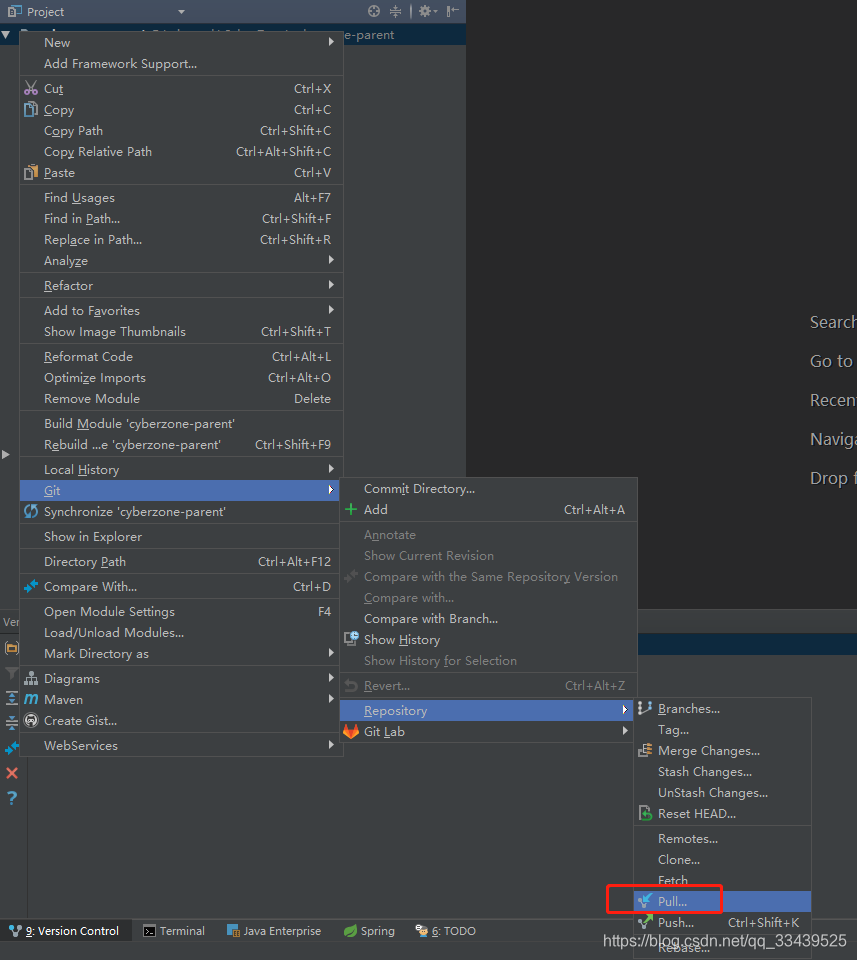Select Optimize Imports entry
Screen dimensions: 857x960
tap(181, 378)
